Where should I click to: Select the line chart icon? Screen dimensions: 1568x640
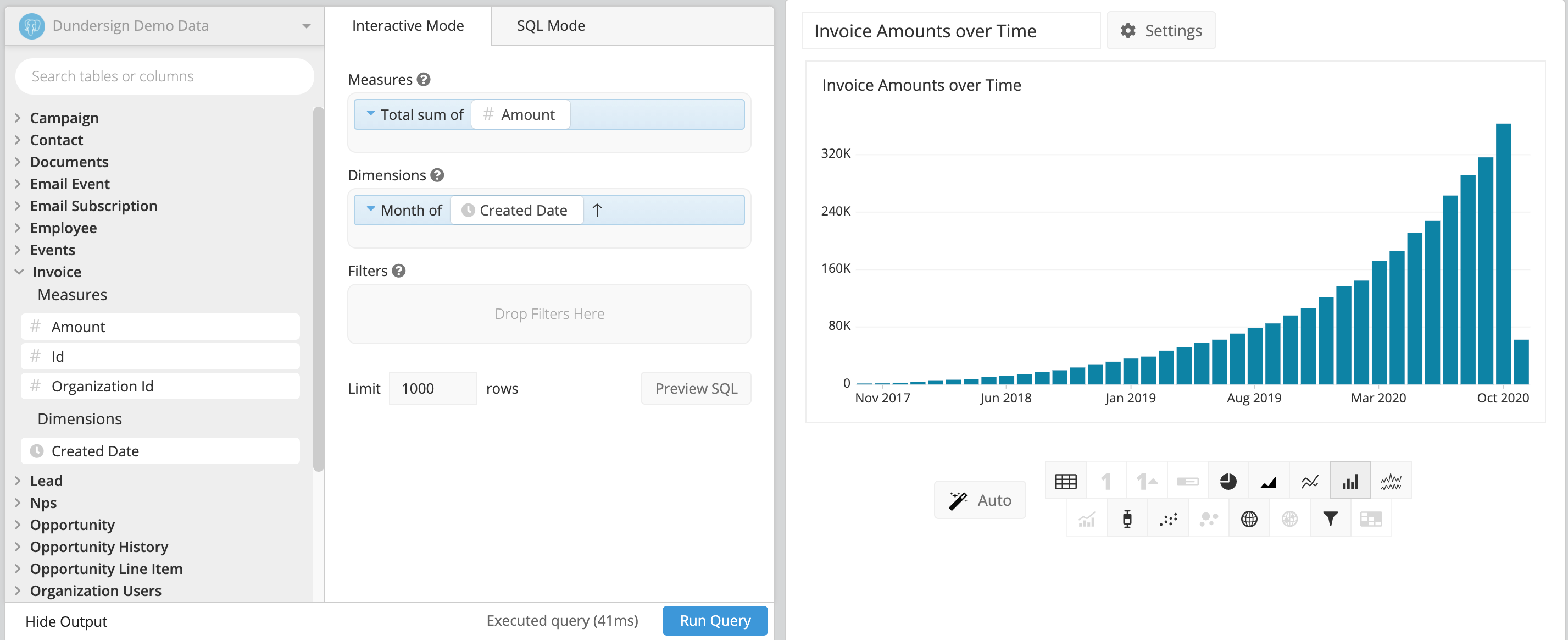coord(1310,480)
